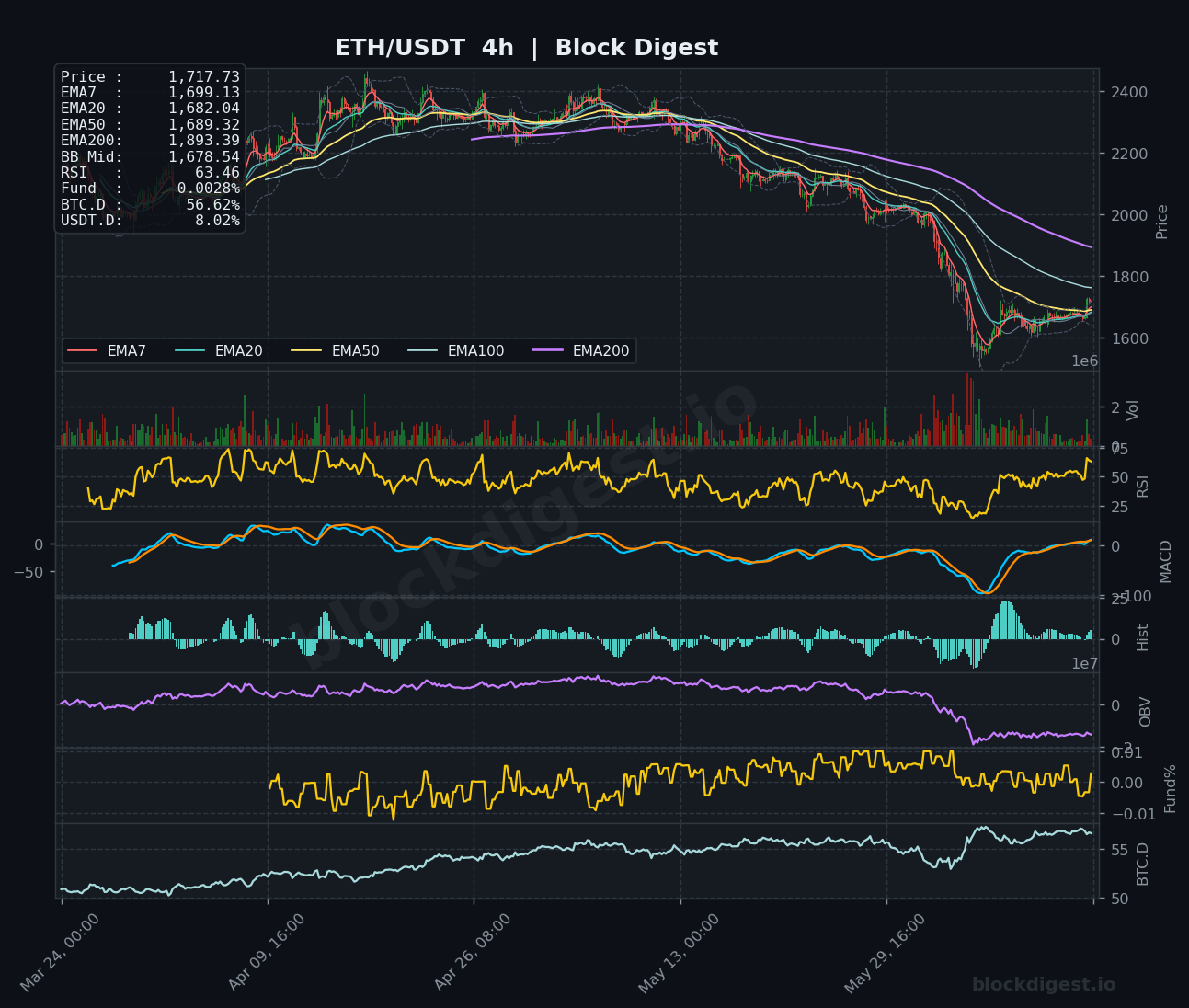This screenshot has width=1189, height=1008.
Task: Click the EMA50 1,689.32 value row
Action: coord(150,125)
